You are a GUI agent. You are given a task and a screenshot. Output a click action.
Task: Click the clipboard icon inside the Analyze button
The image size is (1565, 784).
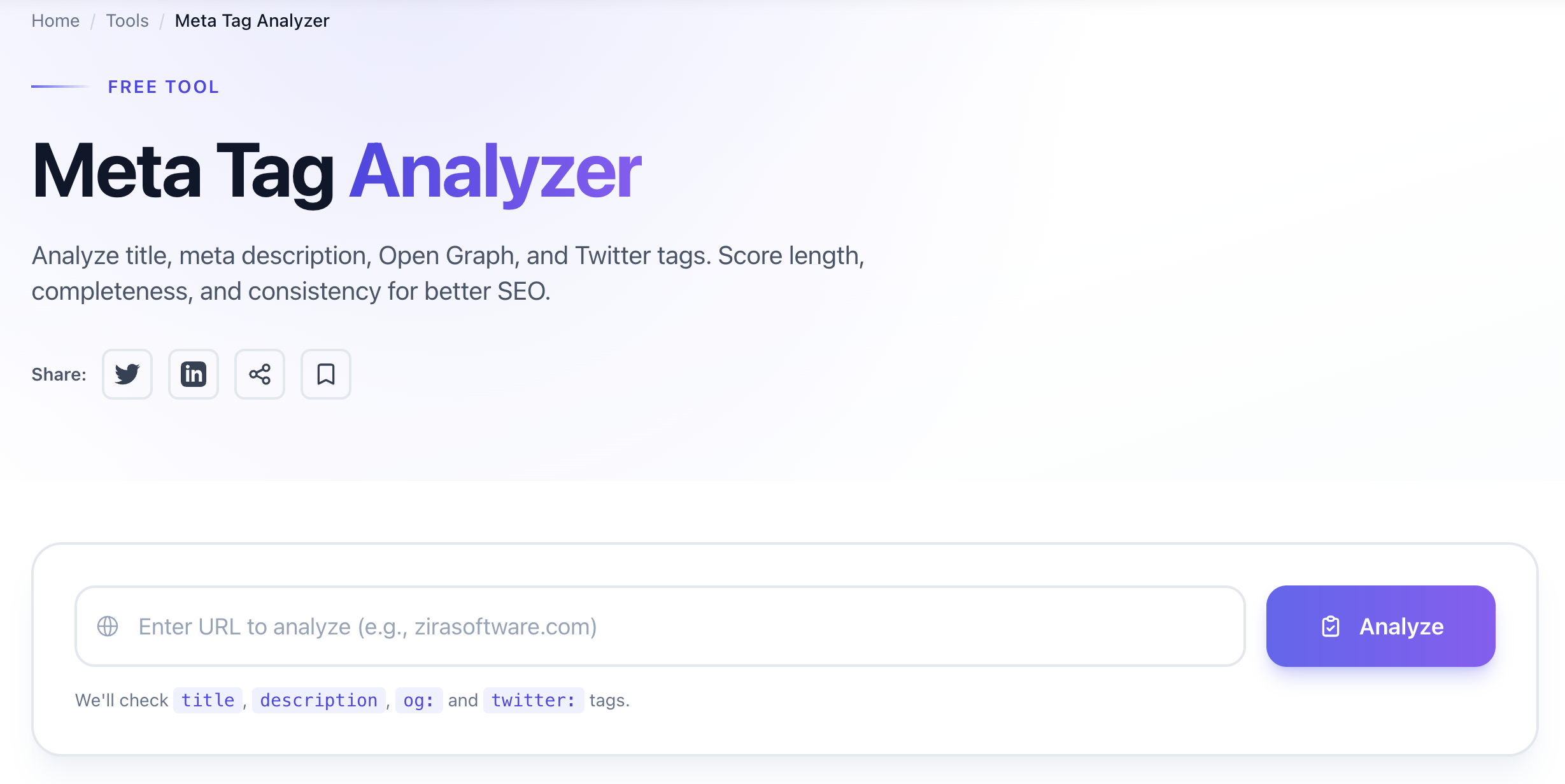point(1330,626)
